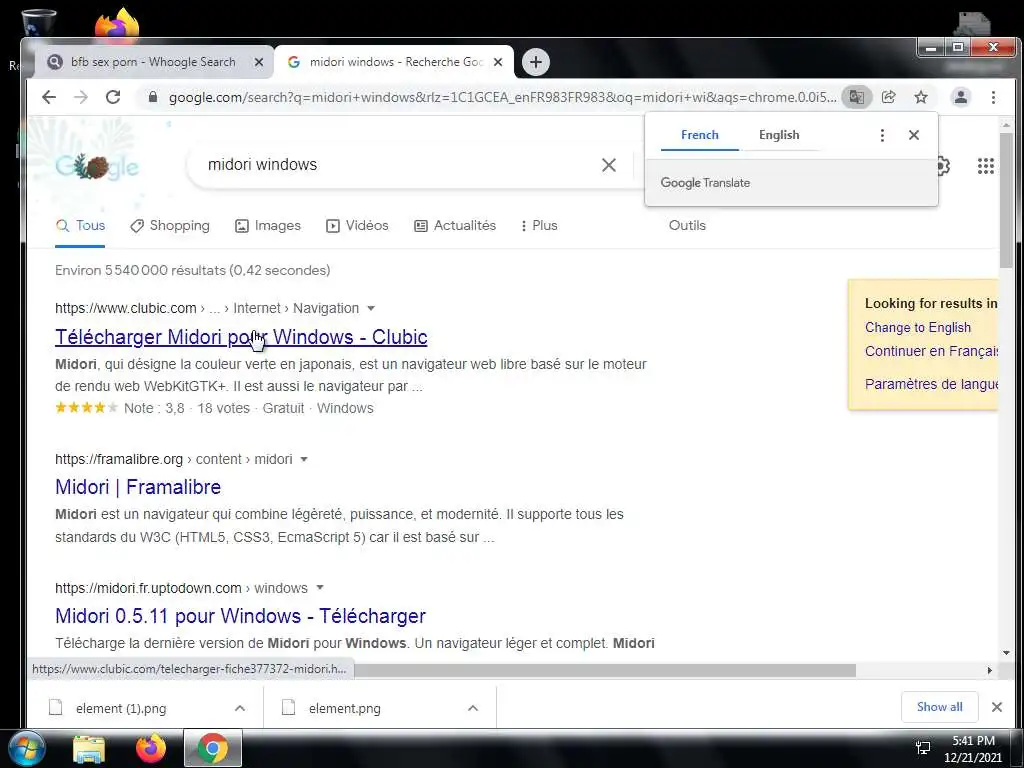Open Midori 0.5.11 pour Windows - Télécharger result

pos(240,616)
